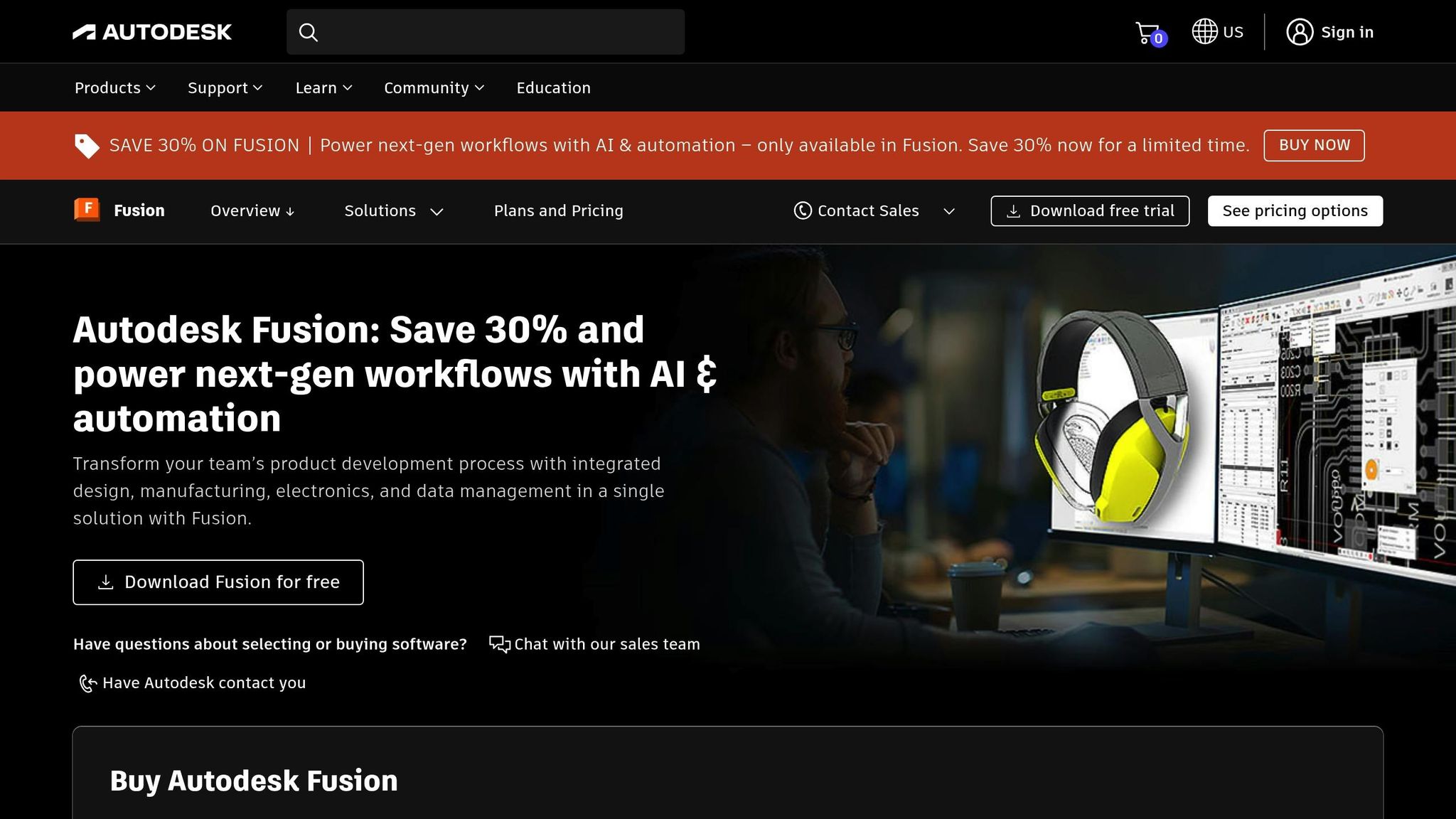Expand the Contact Sales chevron
The height and width of the screenshot is (819, 1456).
tap(949, 211)
